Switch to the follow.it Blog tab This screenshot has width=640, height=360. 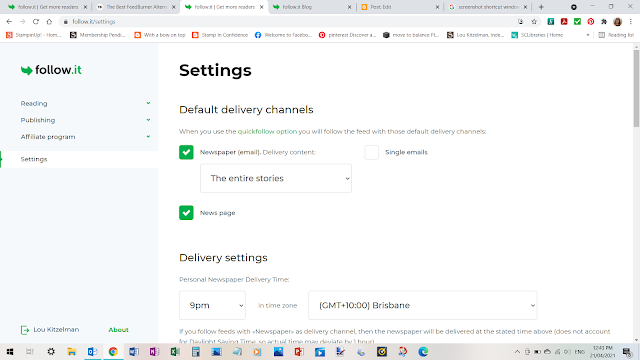tap(312, 7)
